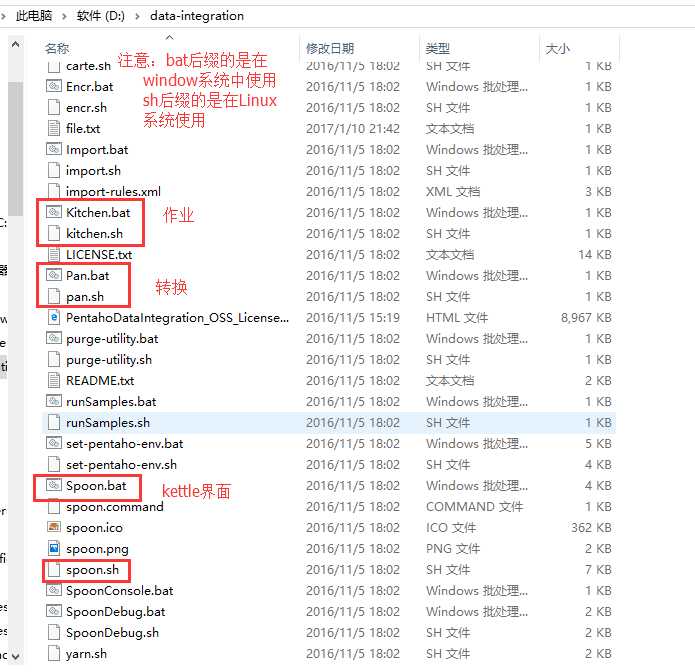
Task: Click the Spoon.bat batch file icon
Action: click(54, 485)
